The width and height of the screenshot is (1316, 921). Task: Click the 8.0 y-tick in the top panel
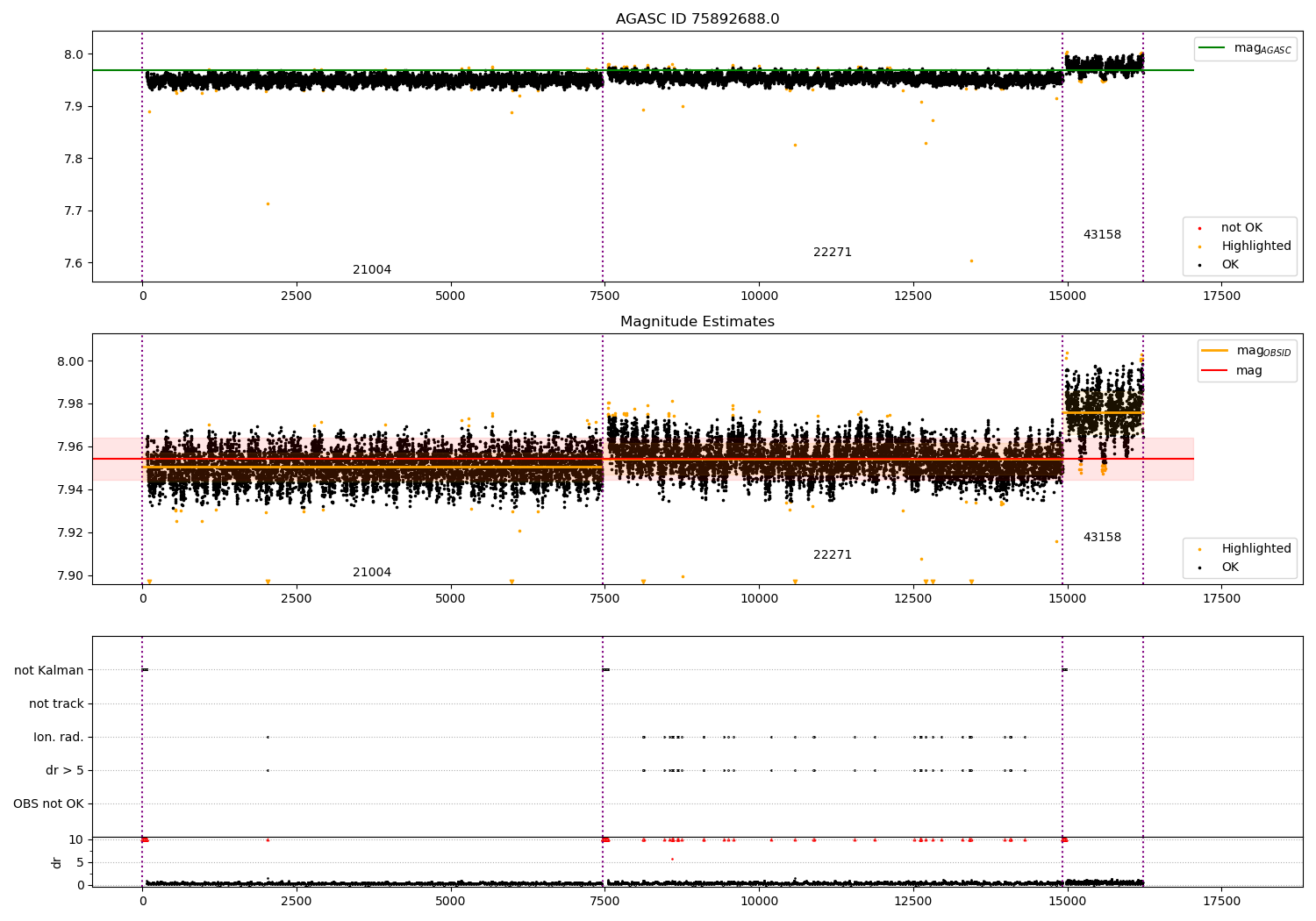[x=74, y=54]
